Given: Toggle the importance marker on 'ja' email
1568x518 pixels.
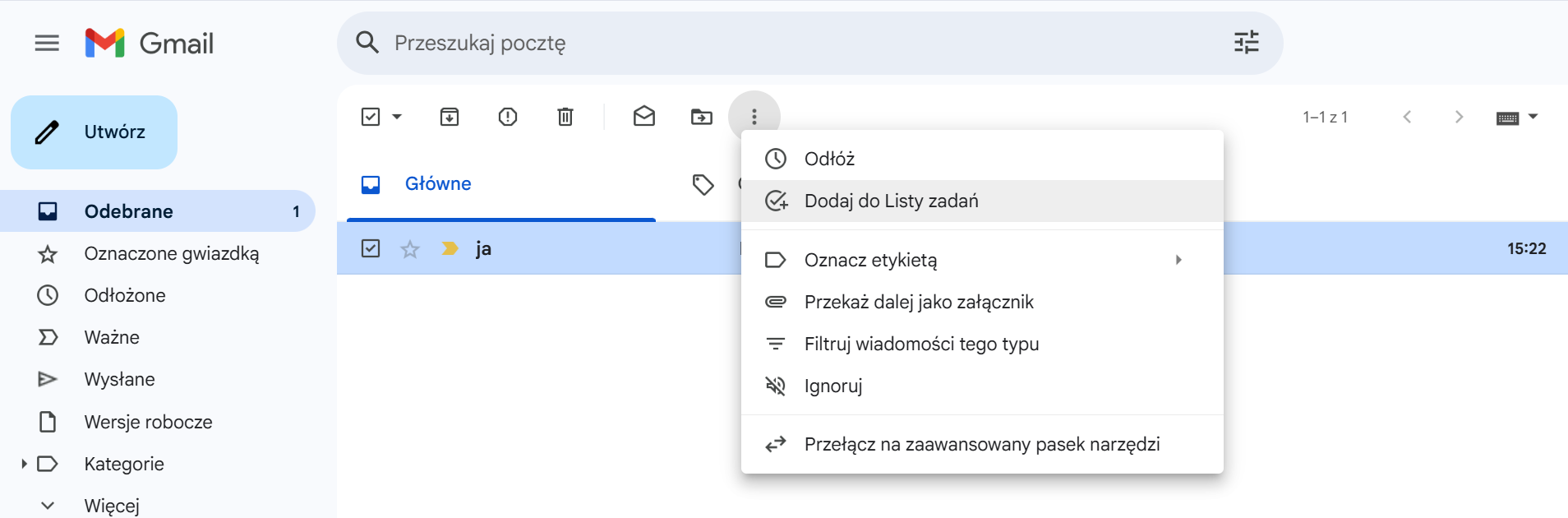Looking at the screenshot, I should point(450,248).
